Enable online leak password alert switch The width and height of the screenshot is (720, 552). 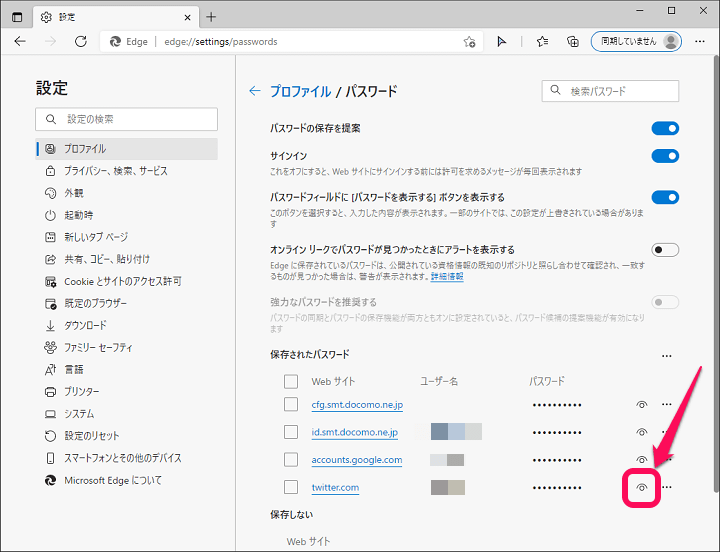tap(665, 250)
